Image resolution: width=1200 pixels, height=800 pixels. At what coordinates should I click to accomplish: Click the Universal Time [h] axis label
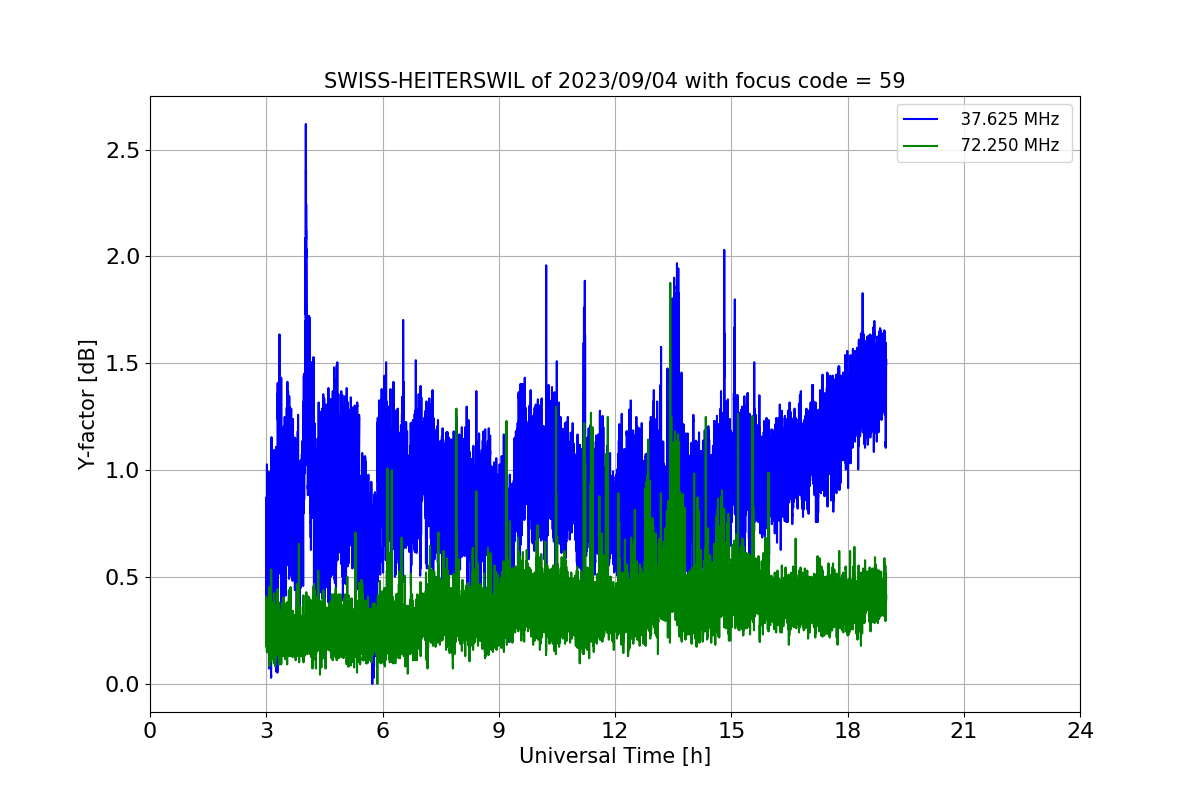[x=615, y=756]
